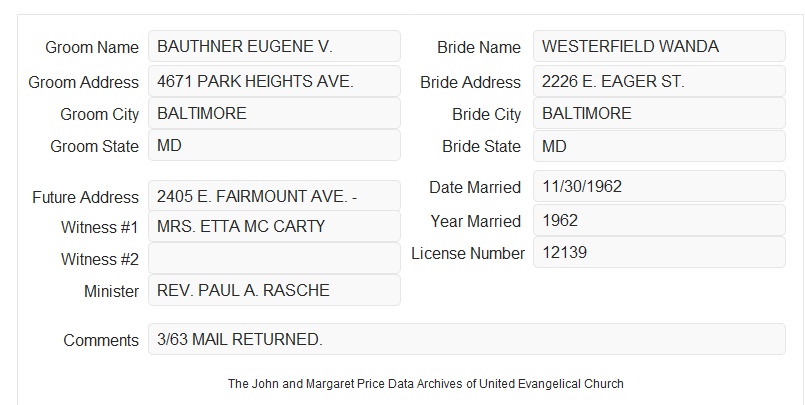This screenshot has width=805, height=405.
Task: Click the Groom Name field
Action: coord(274,46)
